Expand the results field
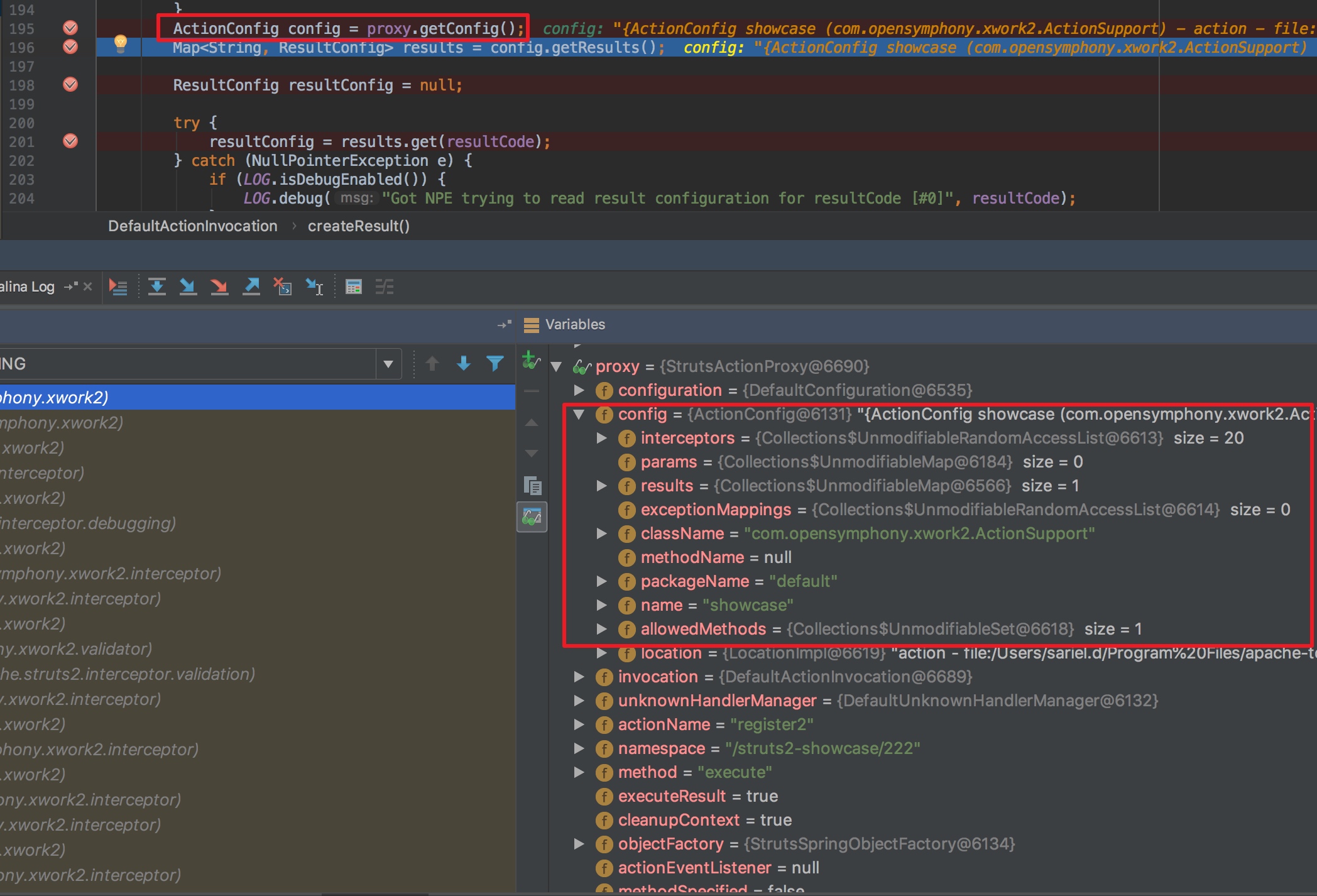1317x896 pixels. point(601,486)
